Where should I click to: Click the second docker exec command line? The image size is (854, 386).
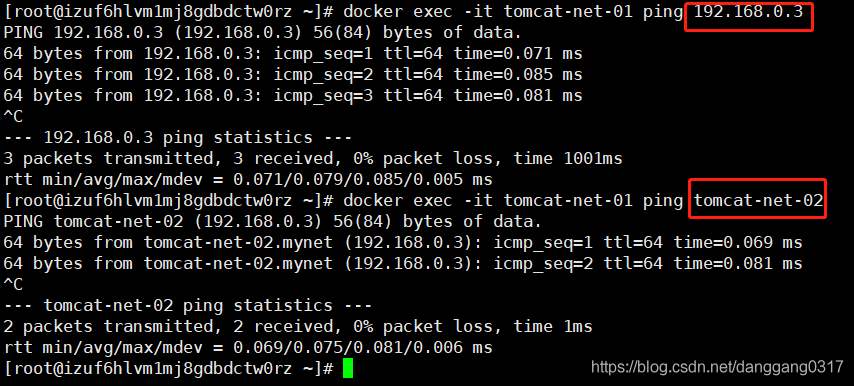[x=413, y=201]
